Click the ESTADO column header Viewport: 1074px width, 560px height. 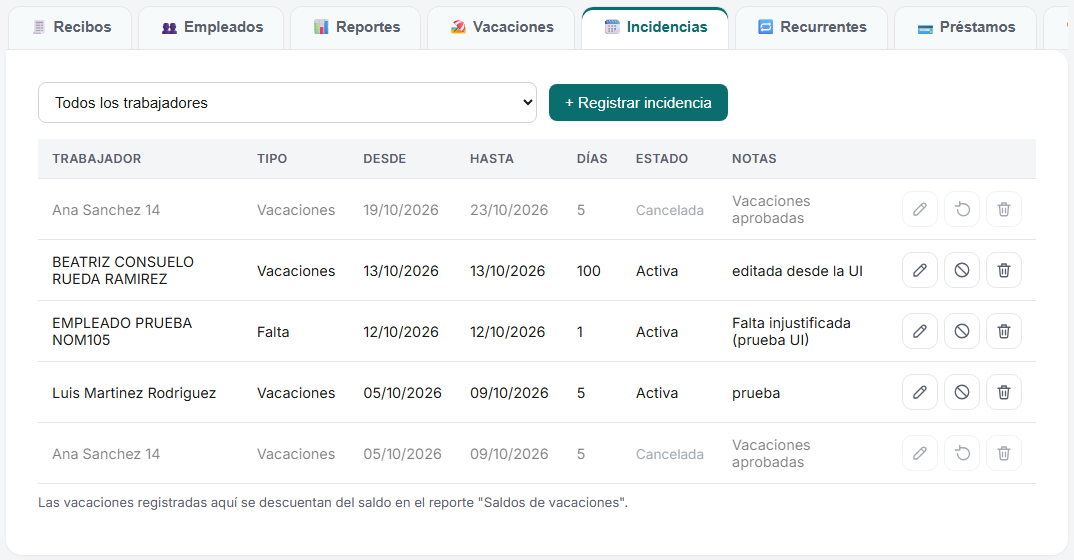pyautogui.click(x=662, y=159)
